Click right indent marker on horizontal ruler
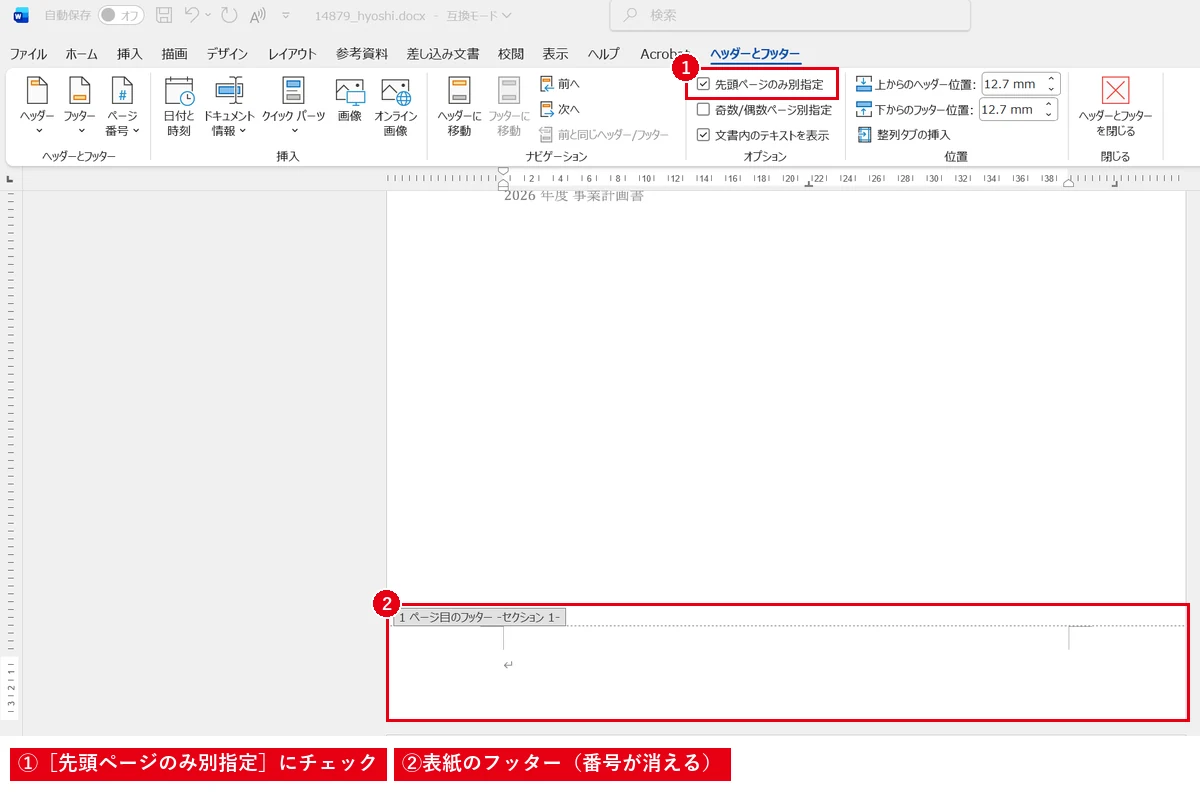The height and width of the screenshot is (792, 1200). pyautogui.click(x=1068, y=182)
